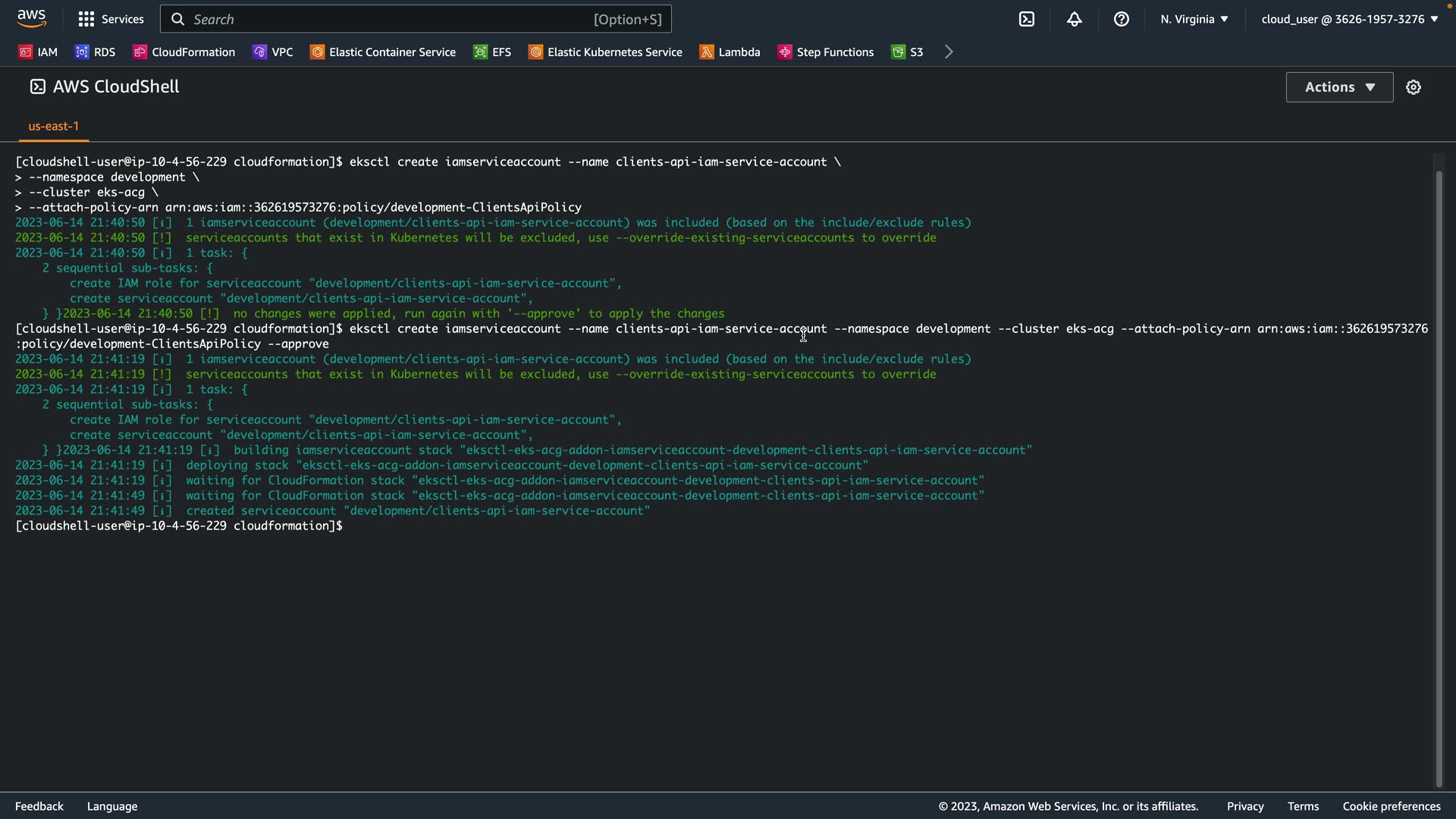1456x819 pixels.
Task: Open the help question mark icon
Action: tap(1121, 19)
